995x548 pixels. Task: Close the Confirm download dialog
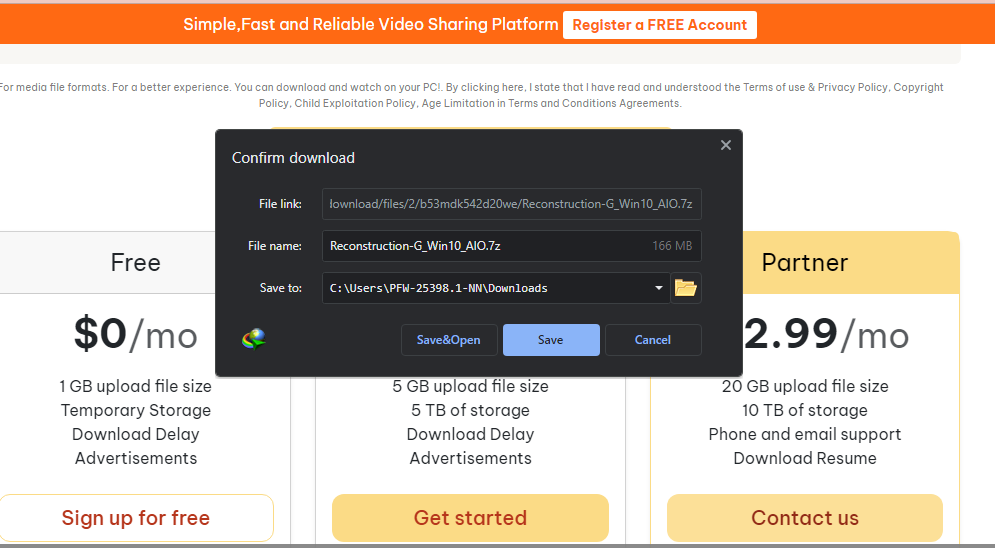(x=726, y=145)
